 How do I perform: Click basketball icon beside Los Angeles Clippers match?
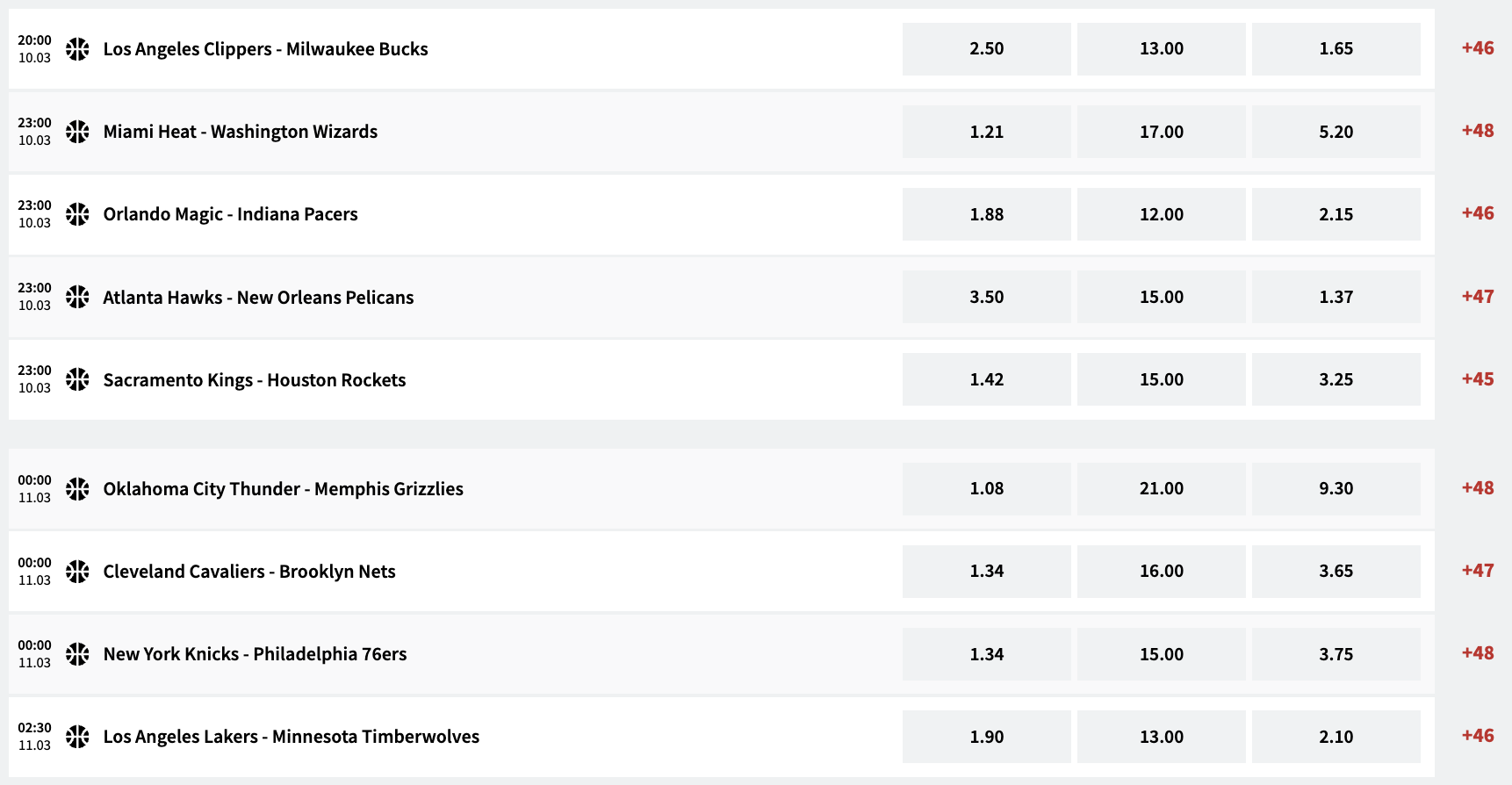pyautogui.click(x=77, y=49)
